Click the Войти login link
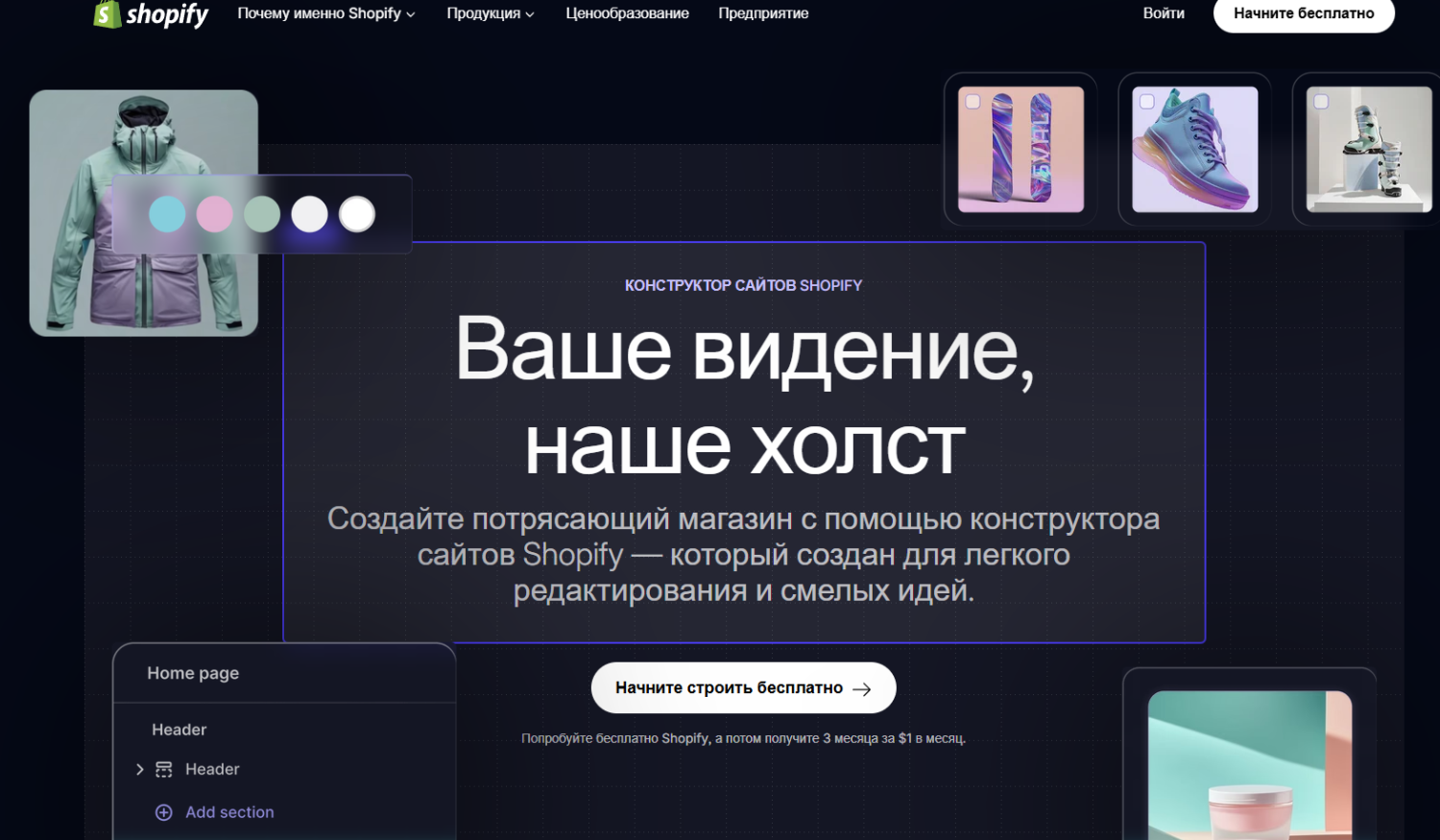The image size is (1440, 840). point(1164,13)
